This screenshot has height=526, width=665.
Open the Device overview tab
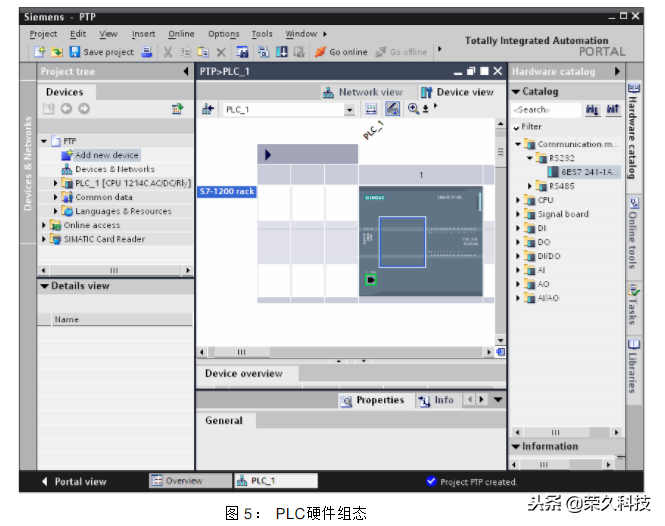click(x=244, y=374)
